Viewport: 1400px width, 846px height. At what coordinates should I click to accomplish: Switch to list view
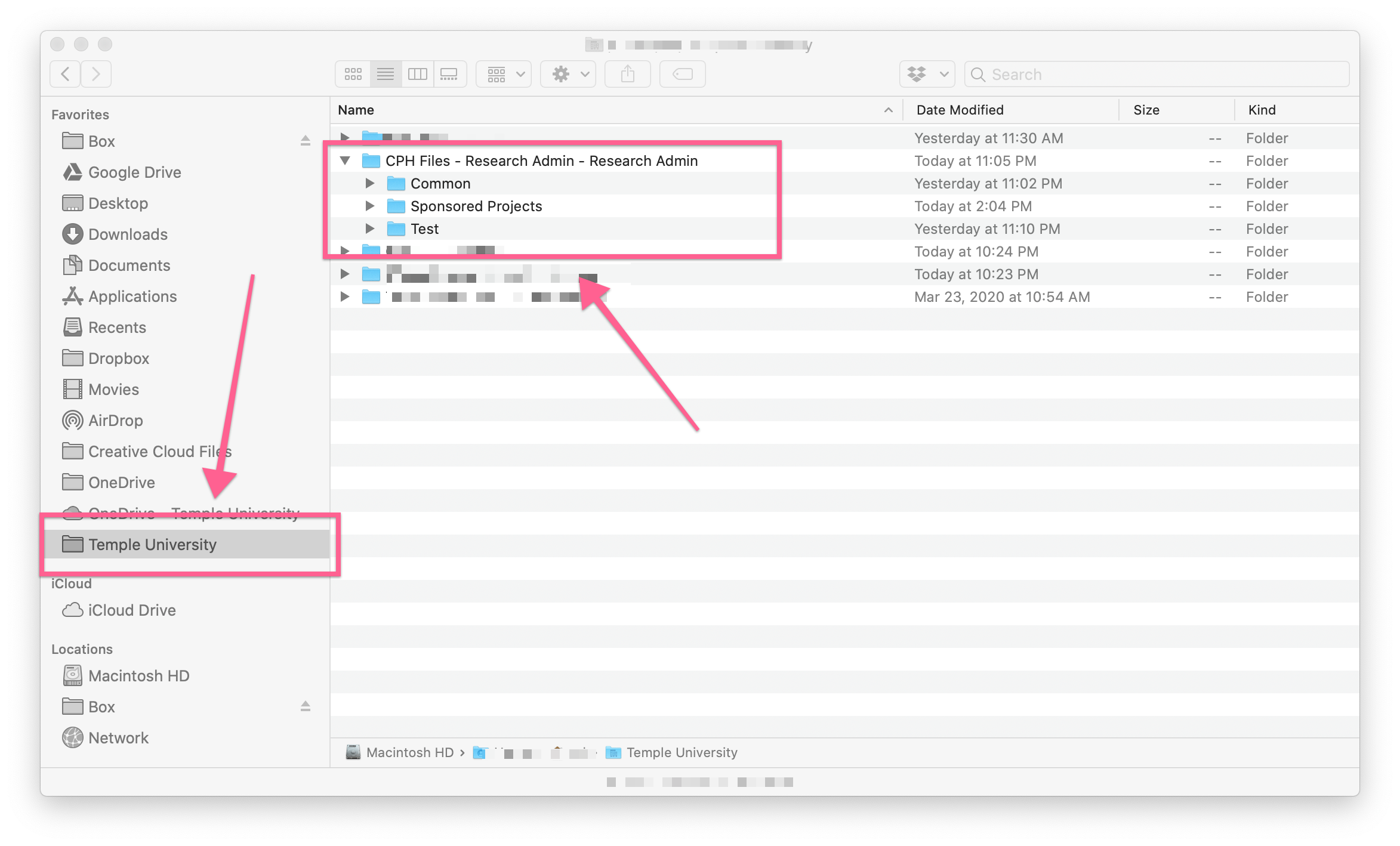point(386,74)
